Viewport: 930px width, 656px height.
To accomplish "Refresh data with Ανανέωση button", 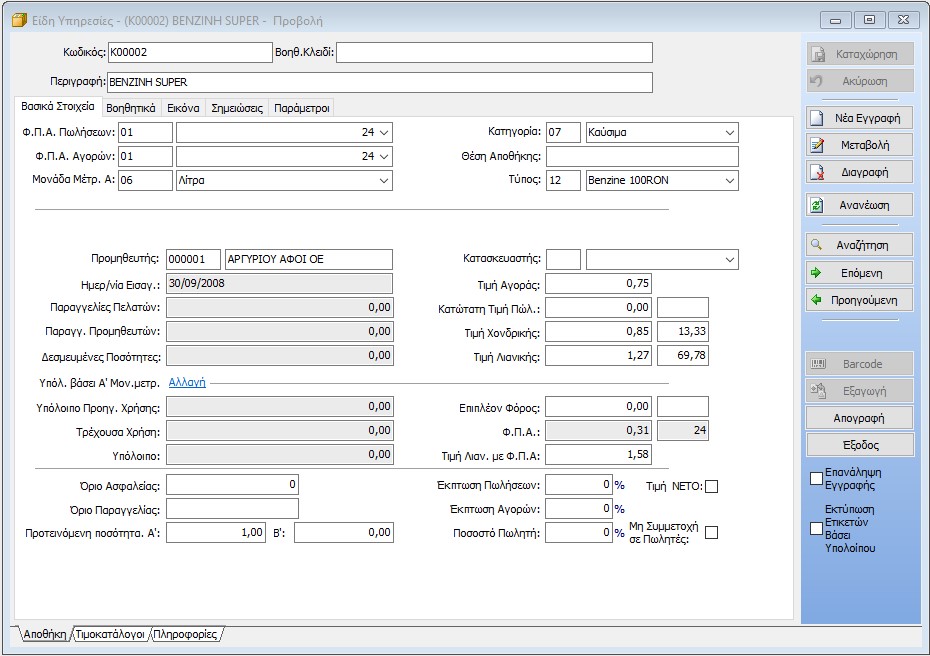I will pyautogui.click(x=859, y=205).
